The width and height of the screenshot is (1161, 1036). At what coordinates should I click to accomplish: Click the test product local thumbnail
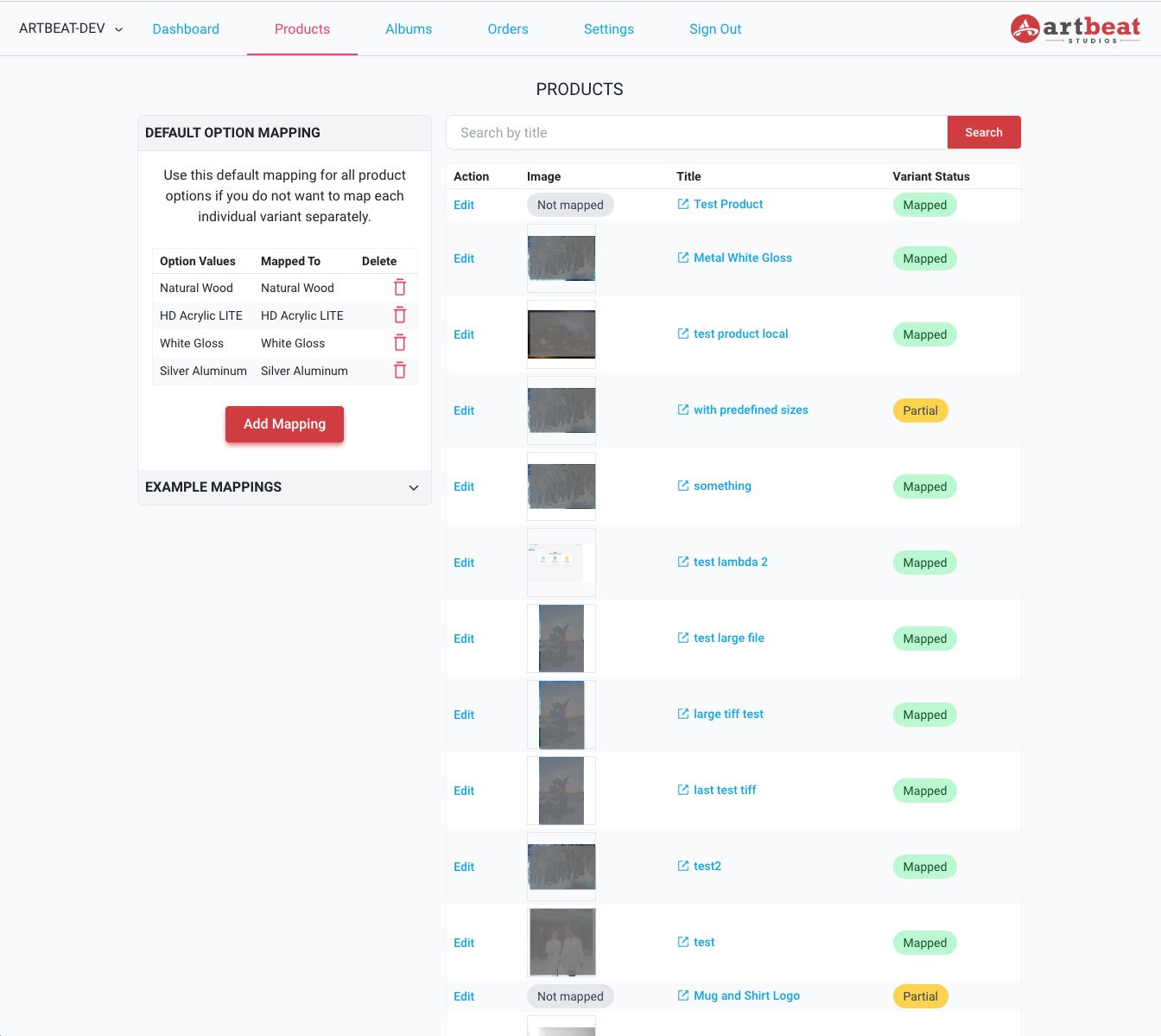[561, 334]
